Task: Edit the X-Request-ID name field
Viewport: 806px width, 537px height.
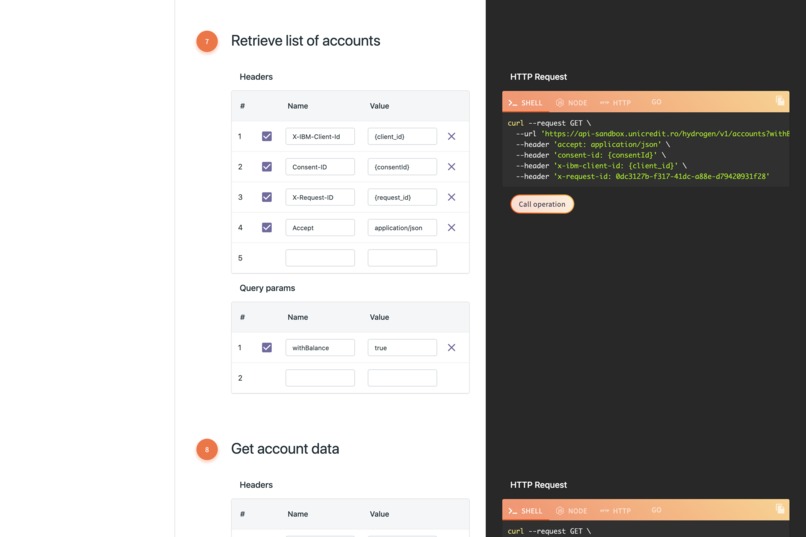Action: coord(320,197)
